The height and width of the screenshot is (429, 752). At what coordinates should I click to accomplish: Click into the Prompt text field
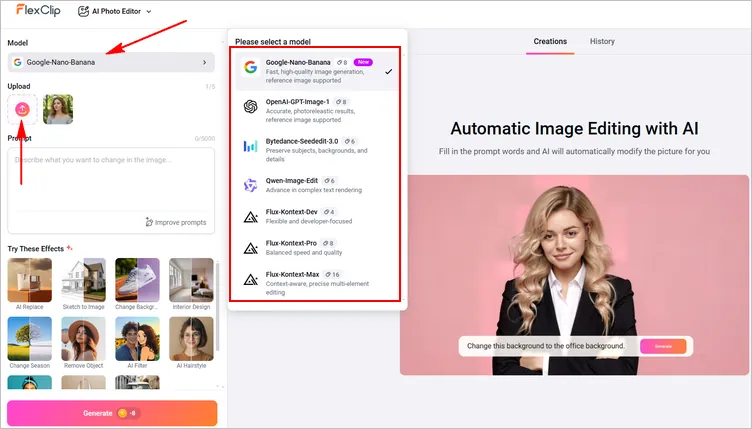point(110,180)
